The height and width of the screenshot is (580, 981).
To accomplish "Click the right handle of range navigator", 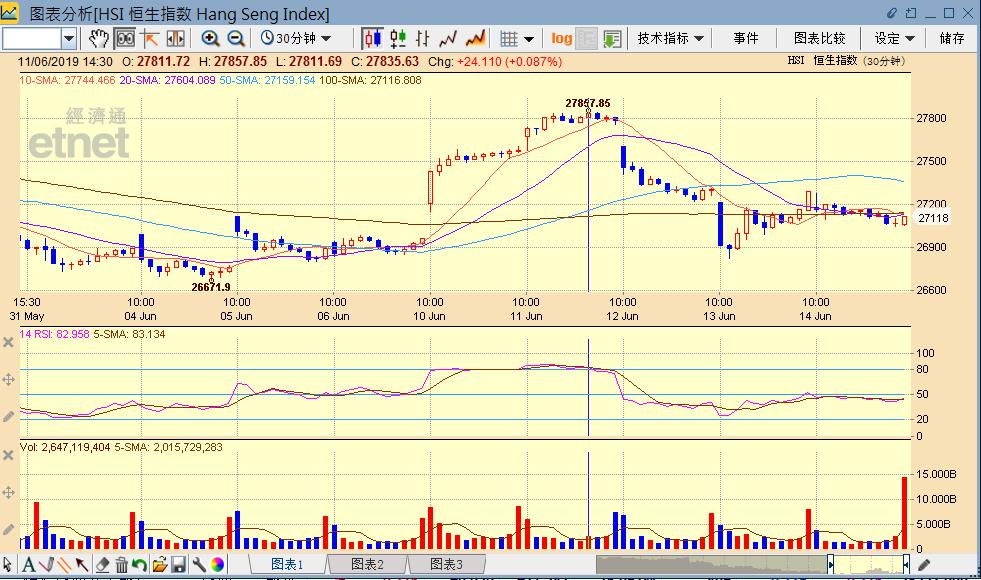I will click(906, 565).
